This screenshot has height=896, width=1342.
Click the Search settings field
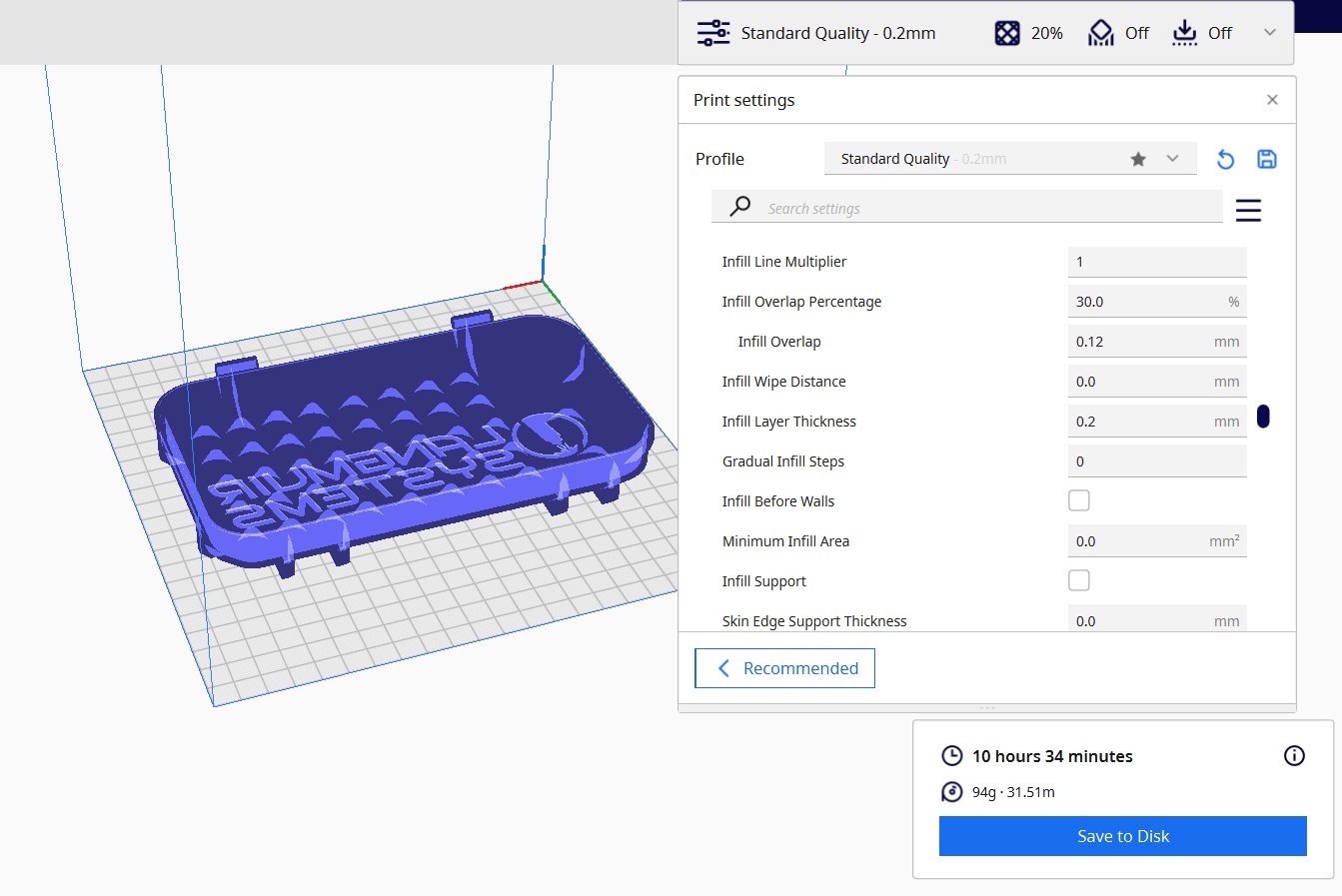(967, 207)
